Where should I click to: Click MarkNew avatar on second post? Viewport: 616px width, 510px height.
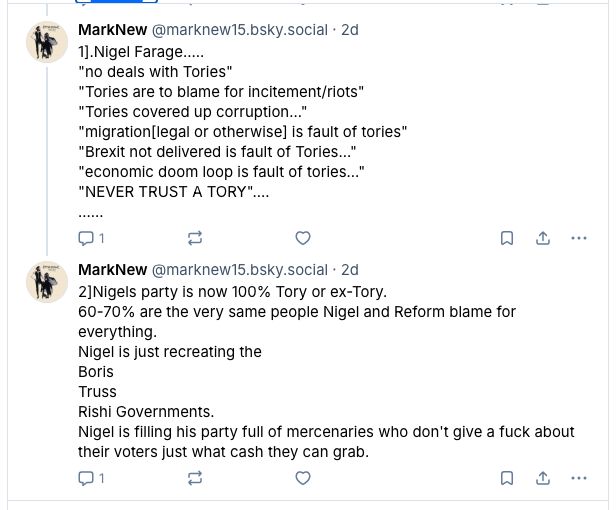(x=47, y=282)
